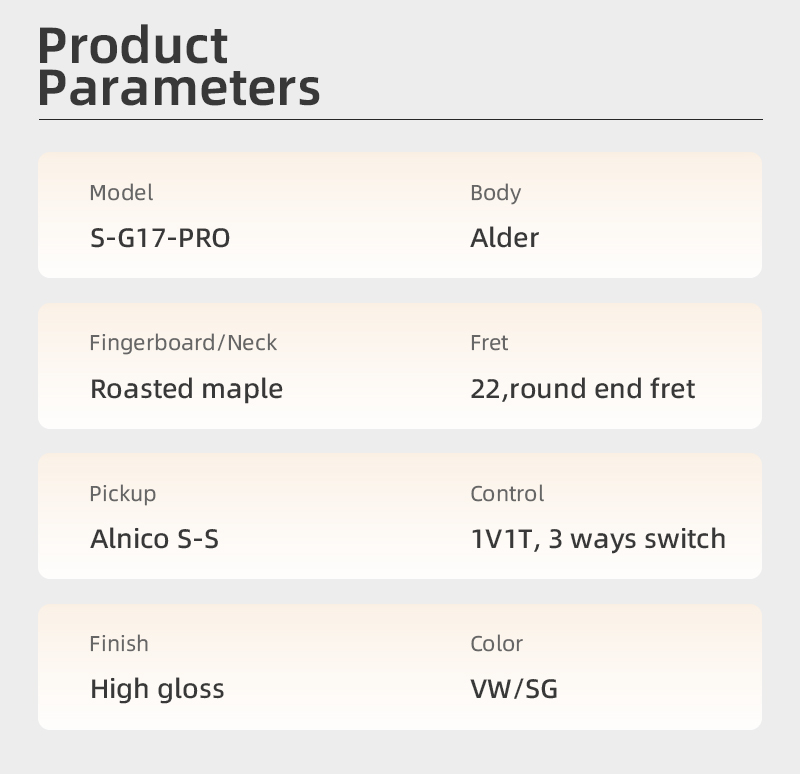Click the word Parameters in the title
The width and height of the screenshot is (800, 774).
178,88
